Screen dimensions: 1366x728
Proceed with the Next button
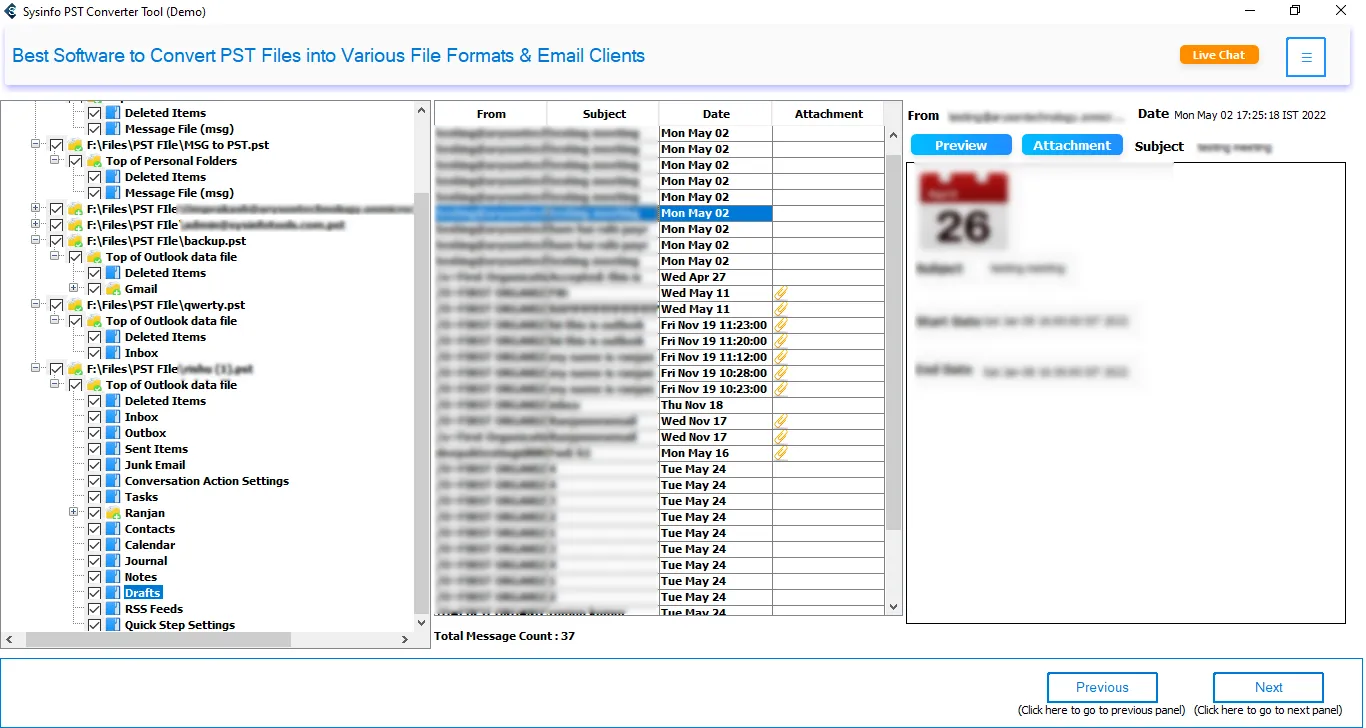[x=1269, y=688]
